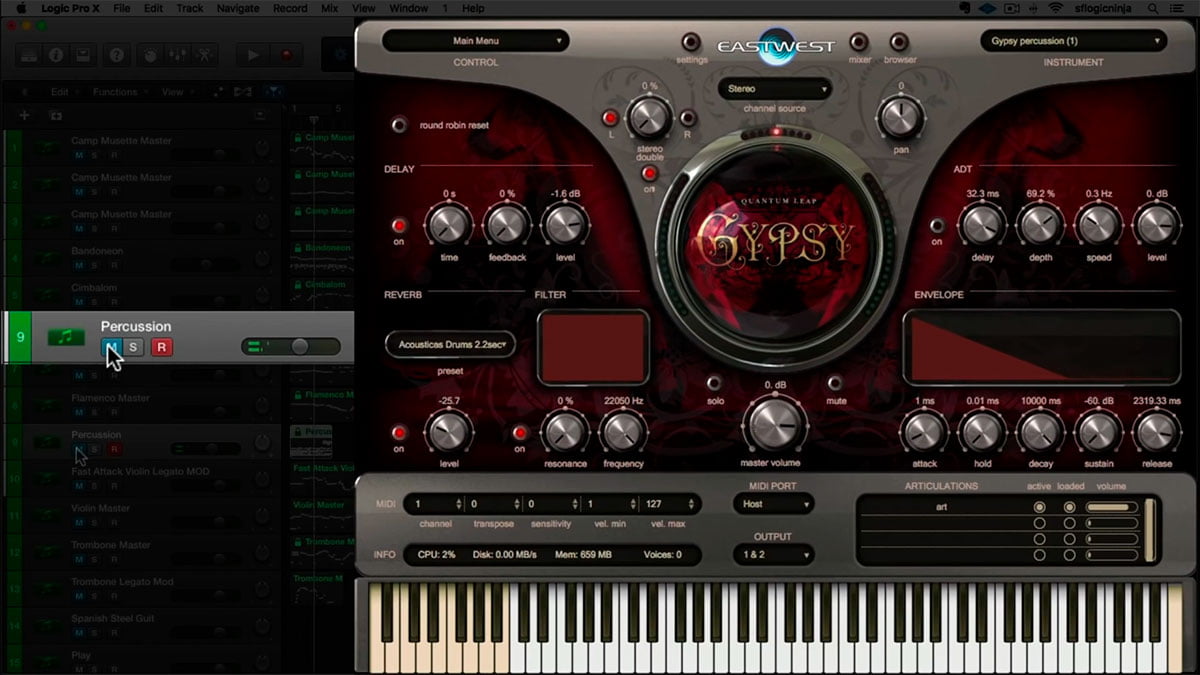Click the envelope graph display
Screen dimensions: 1200x675
(1041, 347)
